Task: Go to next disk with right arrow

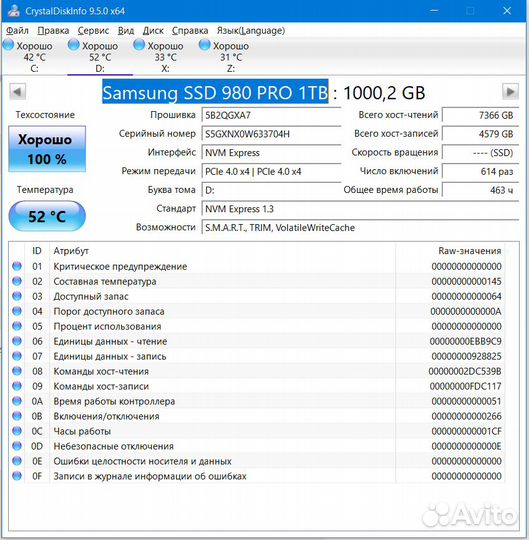Action: (x=510, y=92)
